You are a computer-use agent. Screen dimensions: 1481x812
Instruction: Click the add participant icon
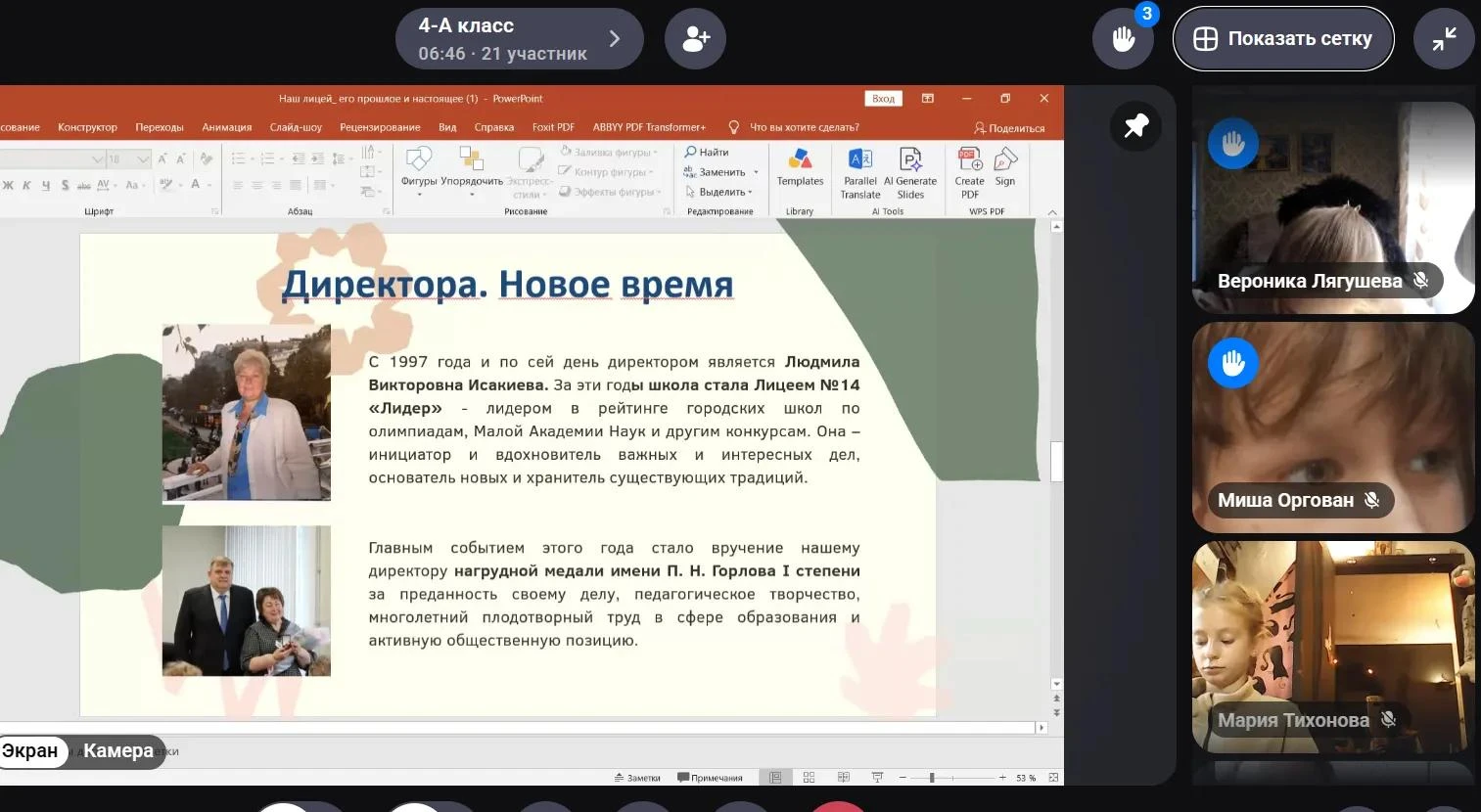pyautogui.click(x=695, y=39)
